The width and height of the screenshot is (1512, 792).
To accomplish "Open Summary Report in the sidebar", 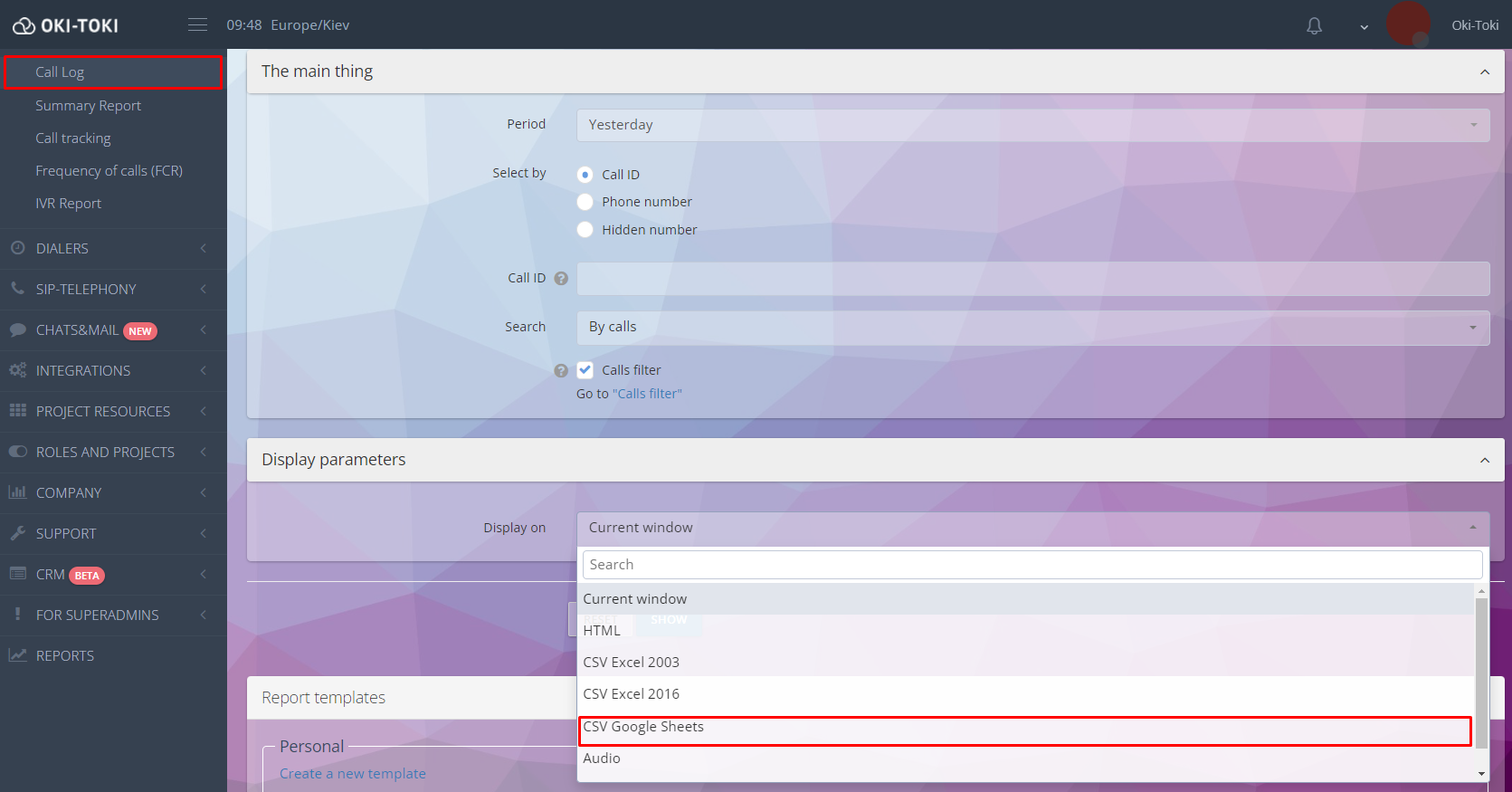I will pyautogui.click(x=89, y=106).
